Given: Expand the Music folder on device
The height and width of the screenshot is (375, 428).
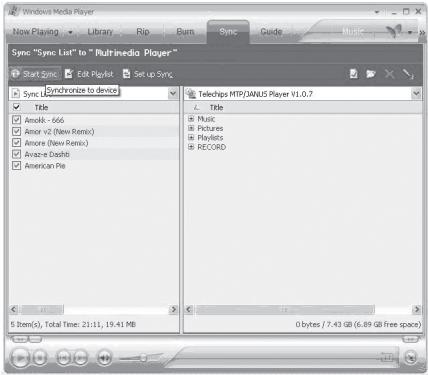Looking at the screenshot, I should coord(191,118).
